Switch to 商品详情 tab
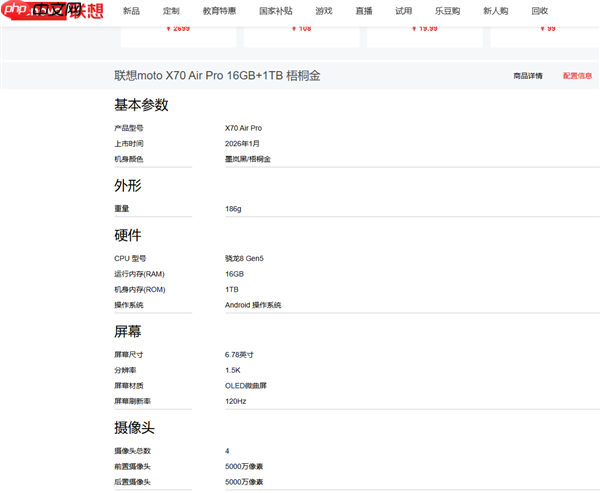The width and height of the screenshot is (600, 493). pos(528,76)
